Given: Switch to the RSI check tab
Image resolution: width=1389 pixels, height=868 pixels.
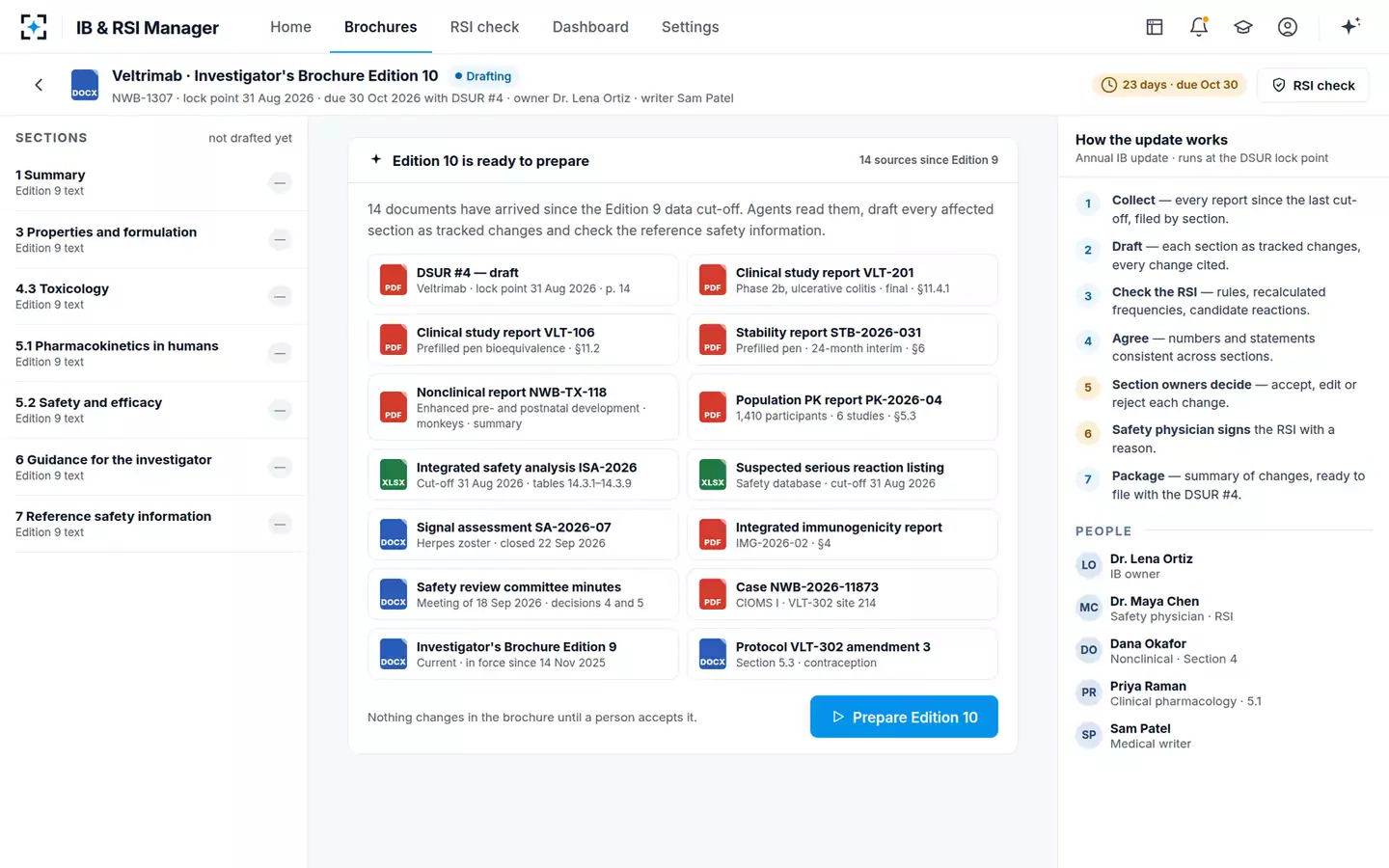Looking at the screenshot, I should [x=484, y=27].
